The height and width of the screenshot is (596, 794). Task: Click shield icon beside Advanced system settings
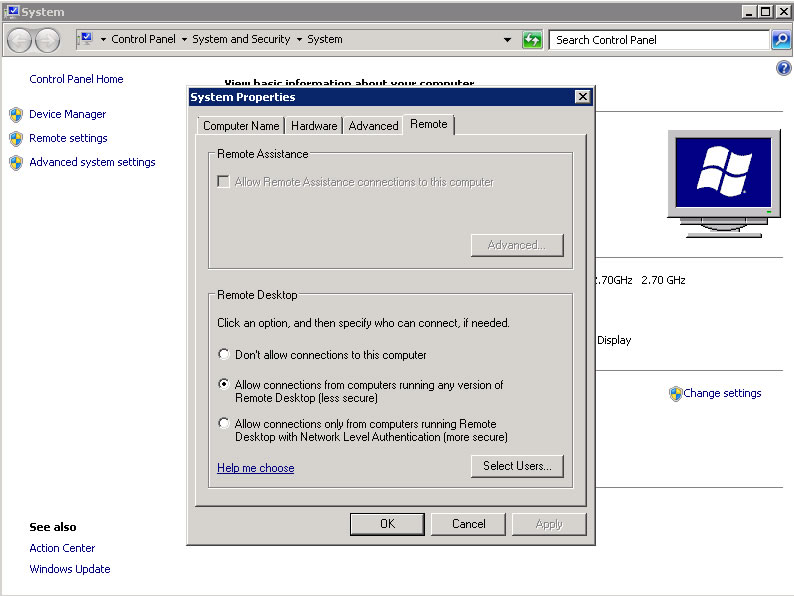click(x=16, y=163)
